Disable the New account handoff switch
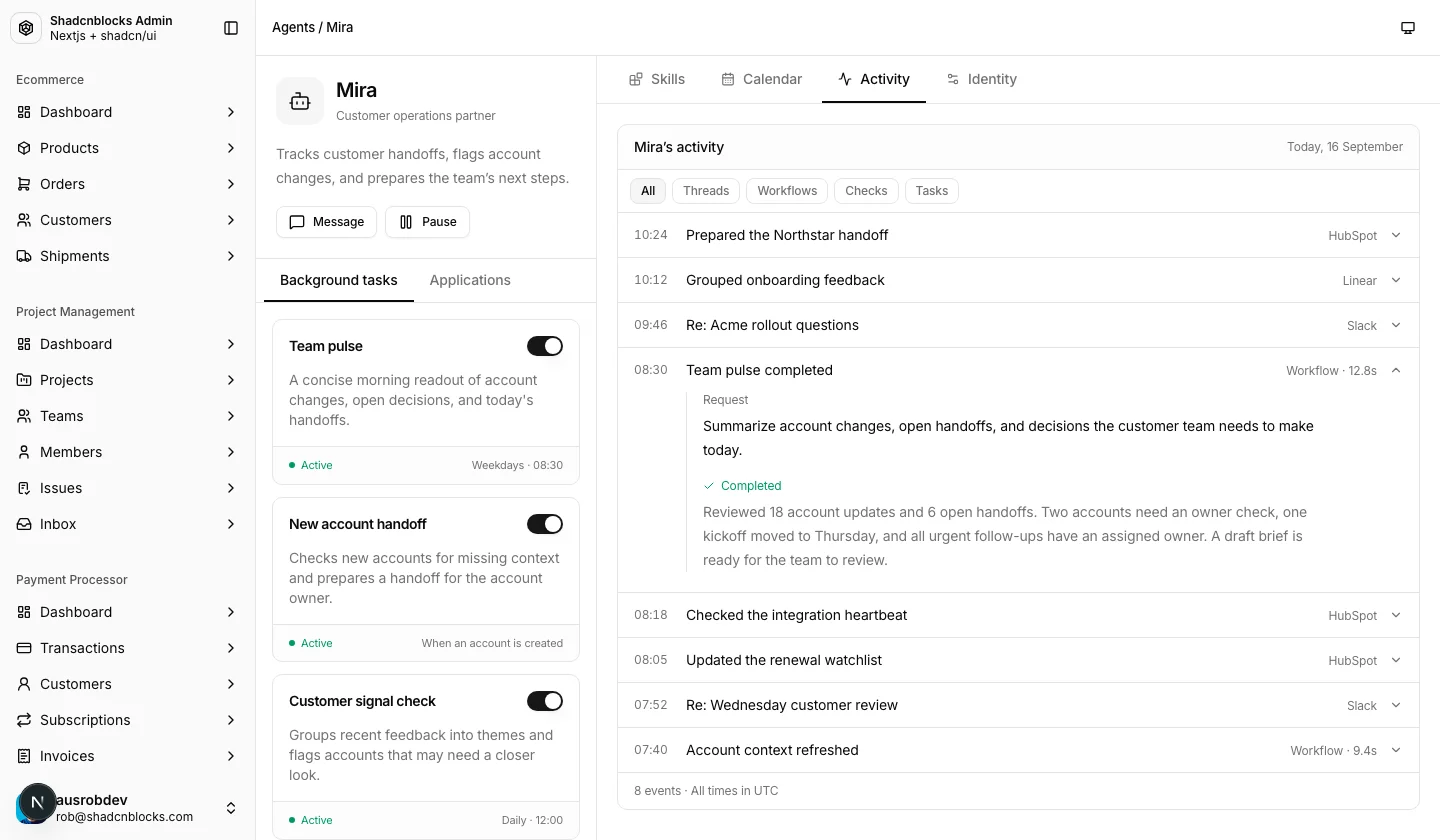Image resolution: width=1440 pixels, height=840 pixels. [545, 524]
